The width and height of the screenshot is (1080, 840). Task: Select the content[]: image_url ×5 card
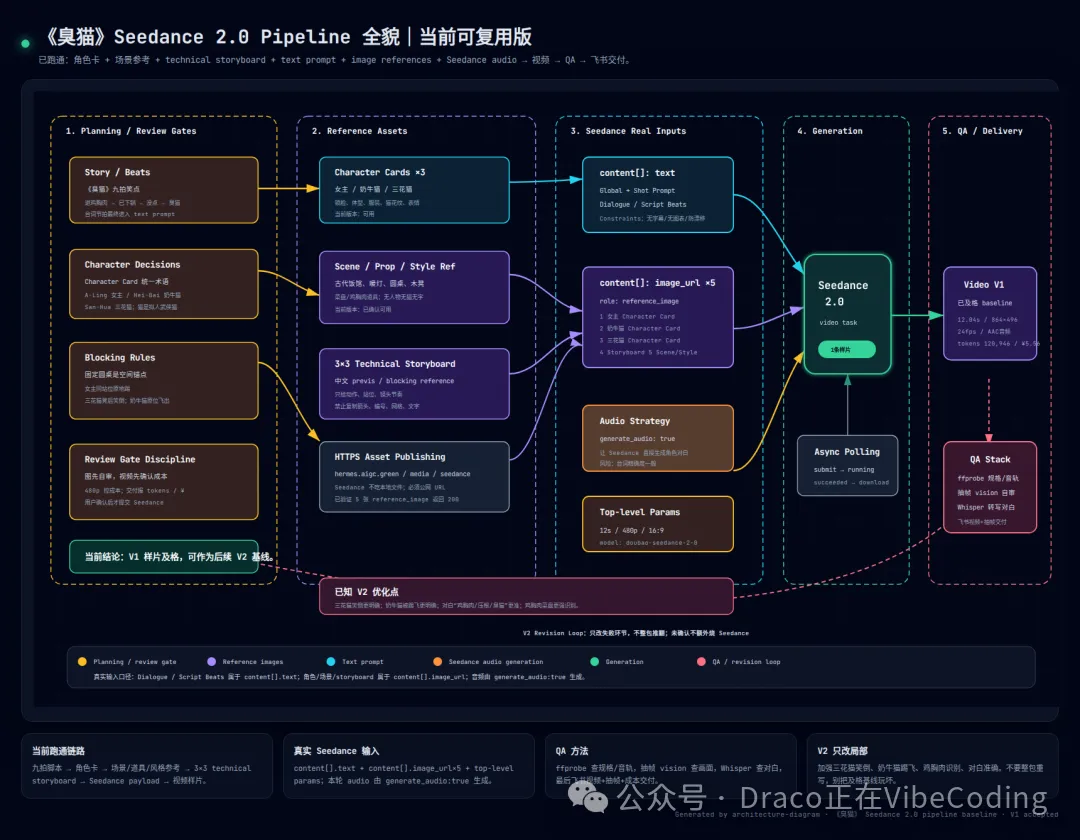click(658, 317)
